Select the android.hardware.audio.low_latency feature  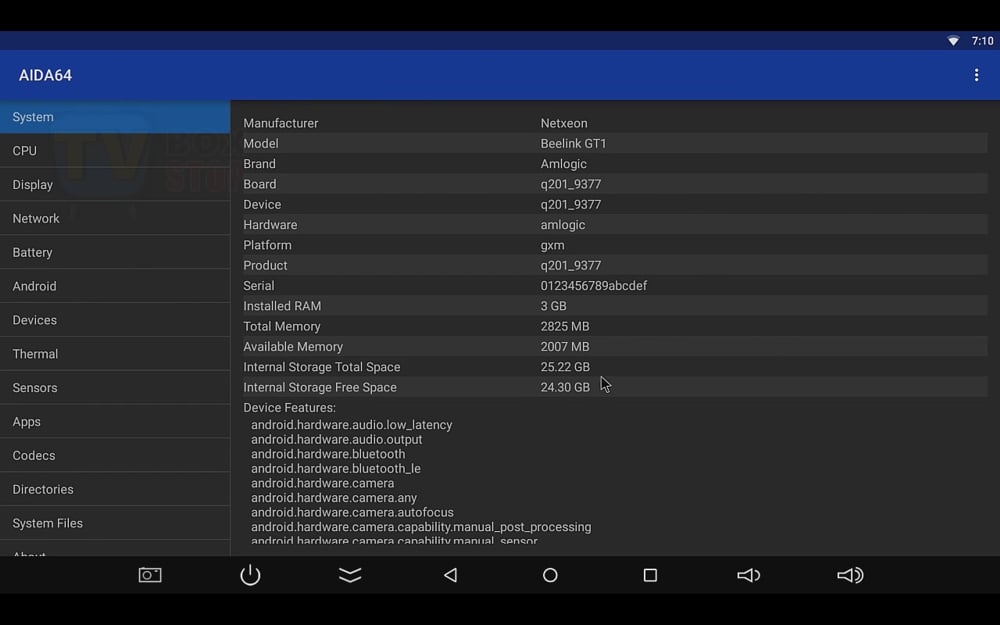point(351,425)
